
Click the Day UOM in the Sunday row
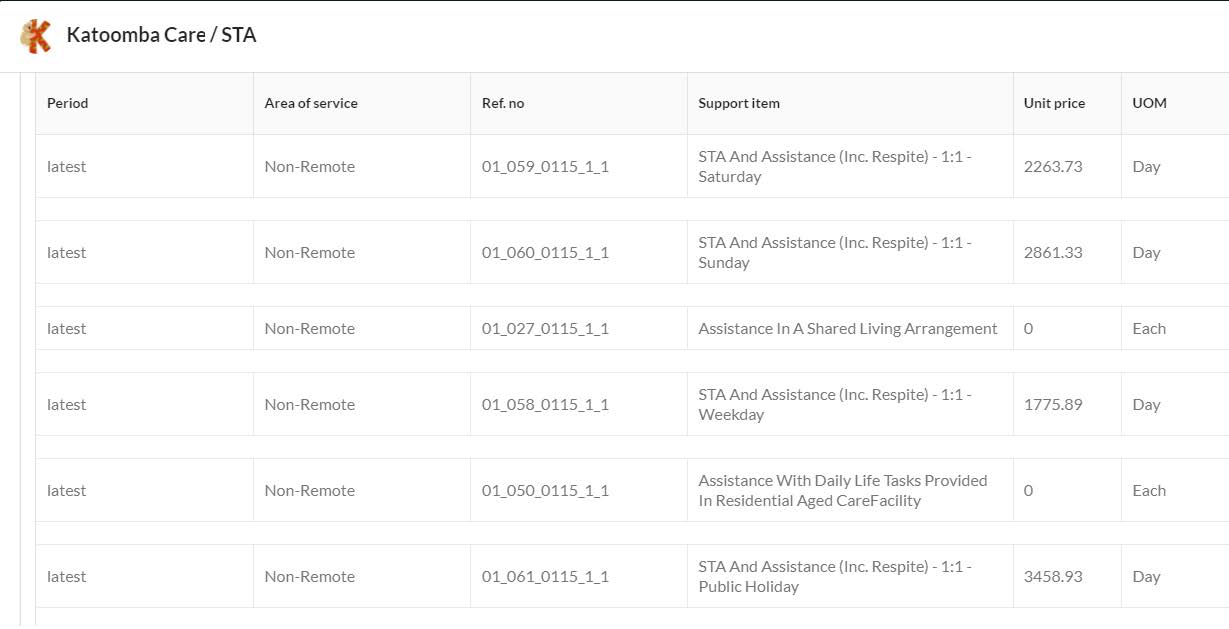[1146, 253]
